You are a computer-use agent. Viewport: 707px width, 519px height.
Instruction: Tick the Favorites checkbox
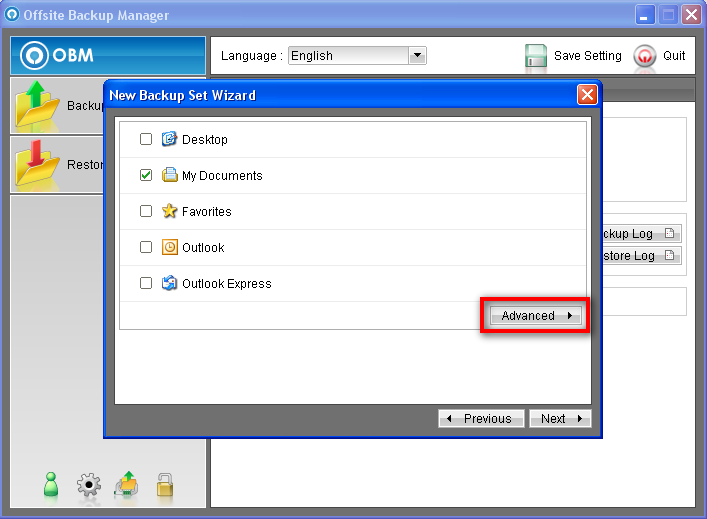146,212
